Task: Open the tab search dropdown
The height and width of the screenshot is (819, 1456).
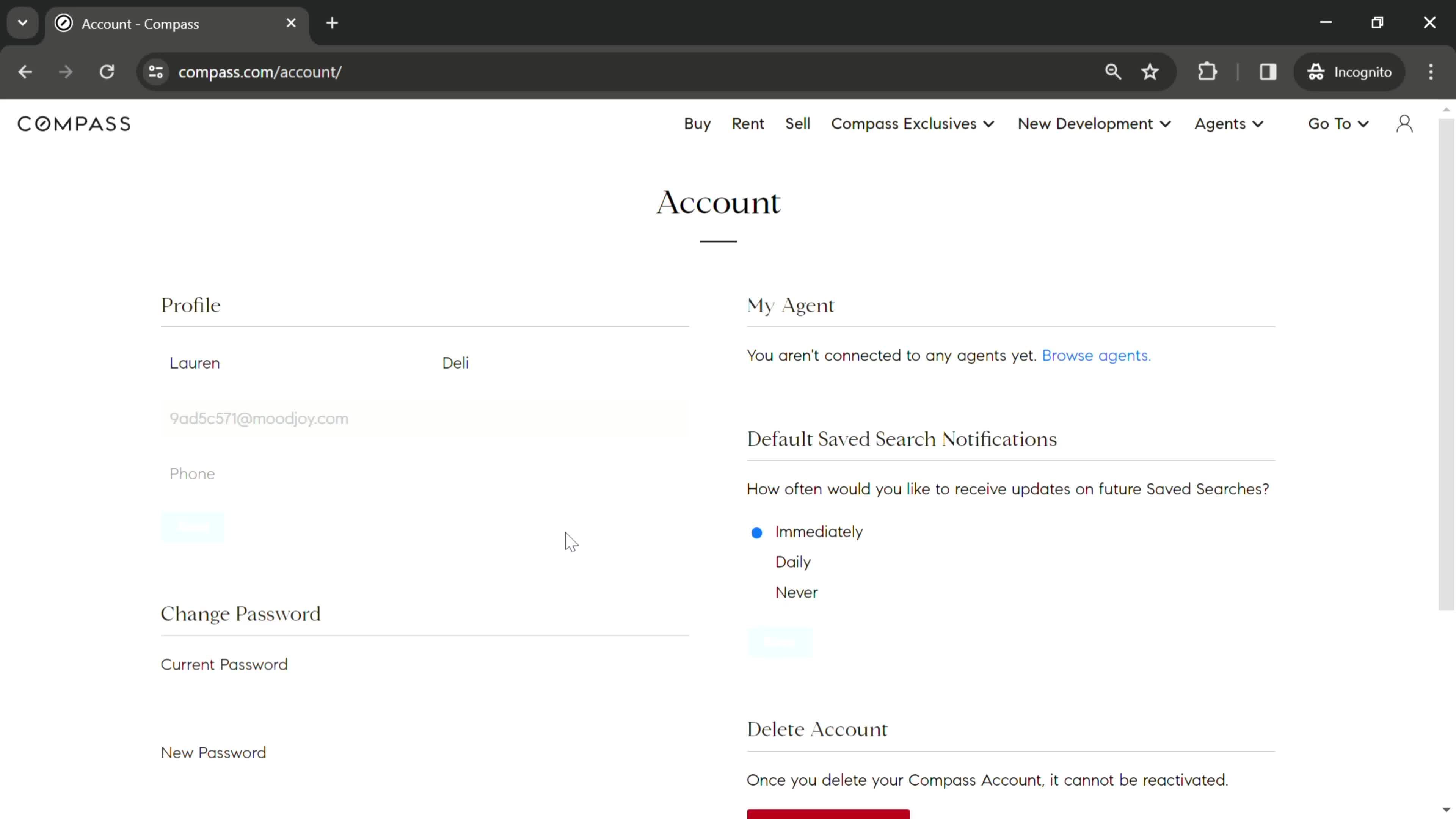Action: click(23, 23)
